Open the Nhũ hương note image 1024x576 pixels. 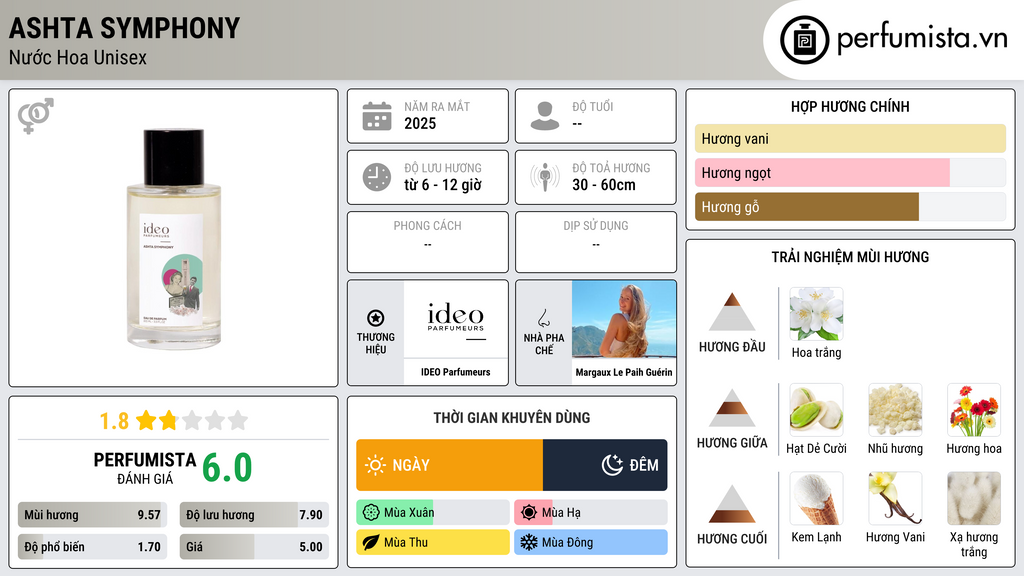tap(895, 409)
